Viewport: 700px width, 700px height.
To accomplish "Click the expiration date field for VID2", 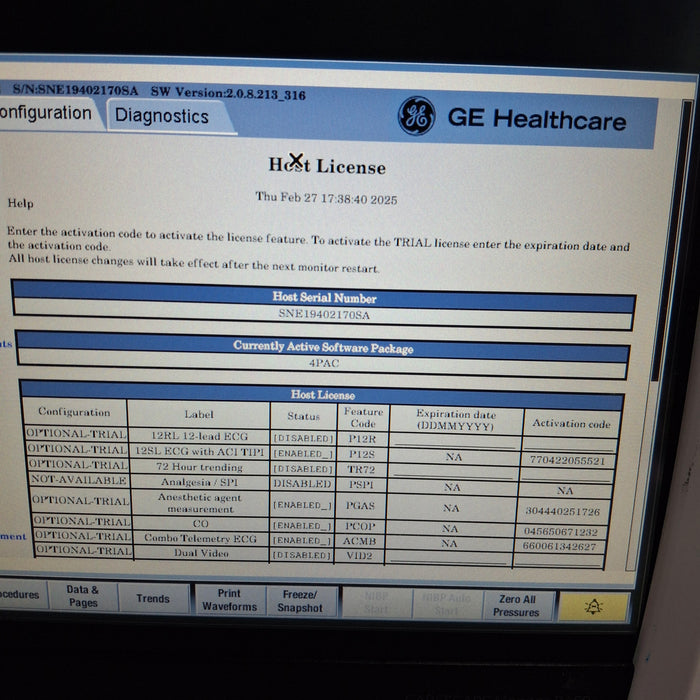I will [449, 558].
